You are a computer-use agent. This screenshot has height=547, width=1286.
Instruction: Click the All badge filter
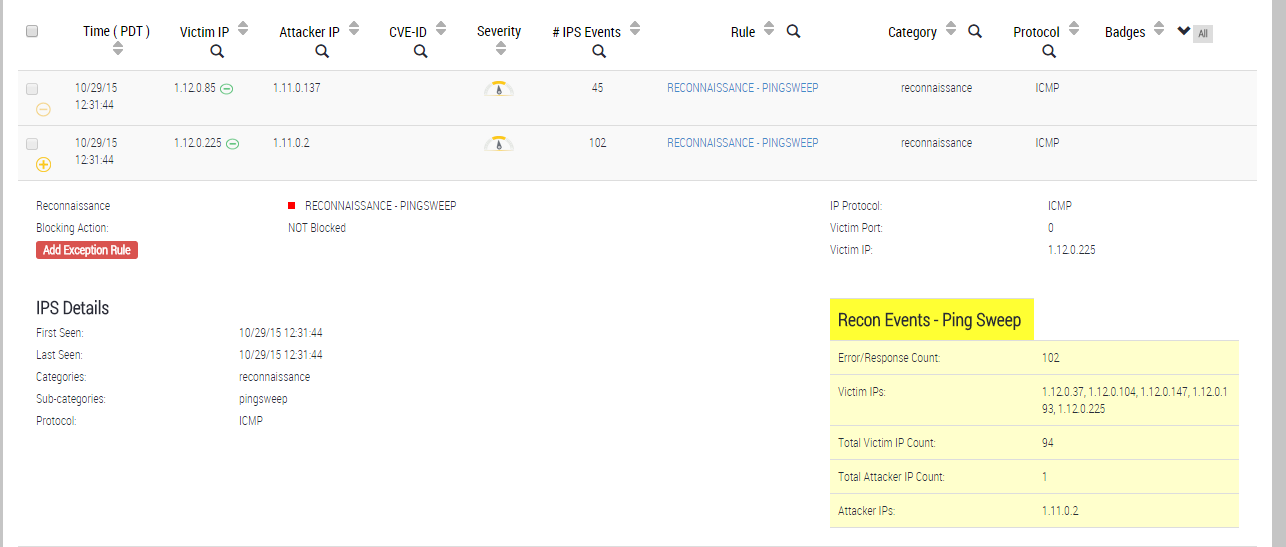1203,34
